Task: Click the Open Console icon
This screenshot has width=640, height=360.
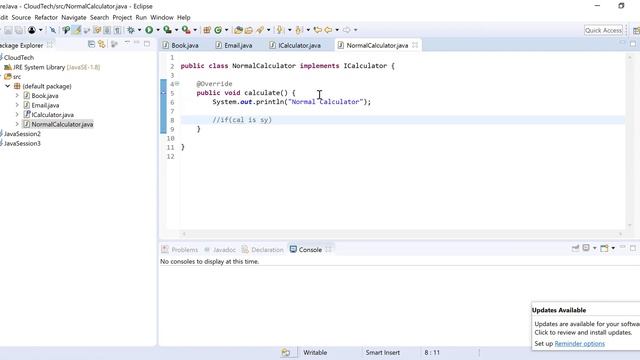Action: tap(604, 248)
